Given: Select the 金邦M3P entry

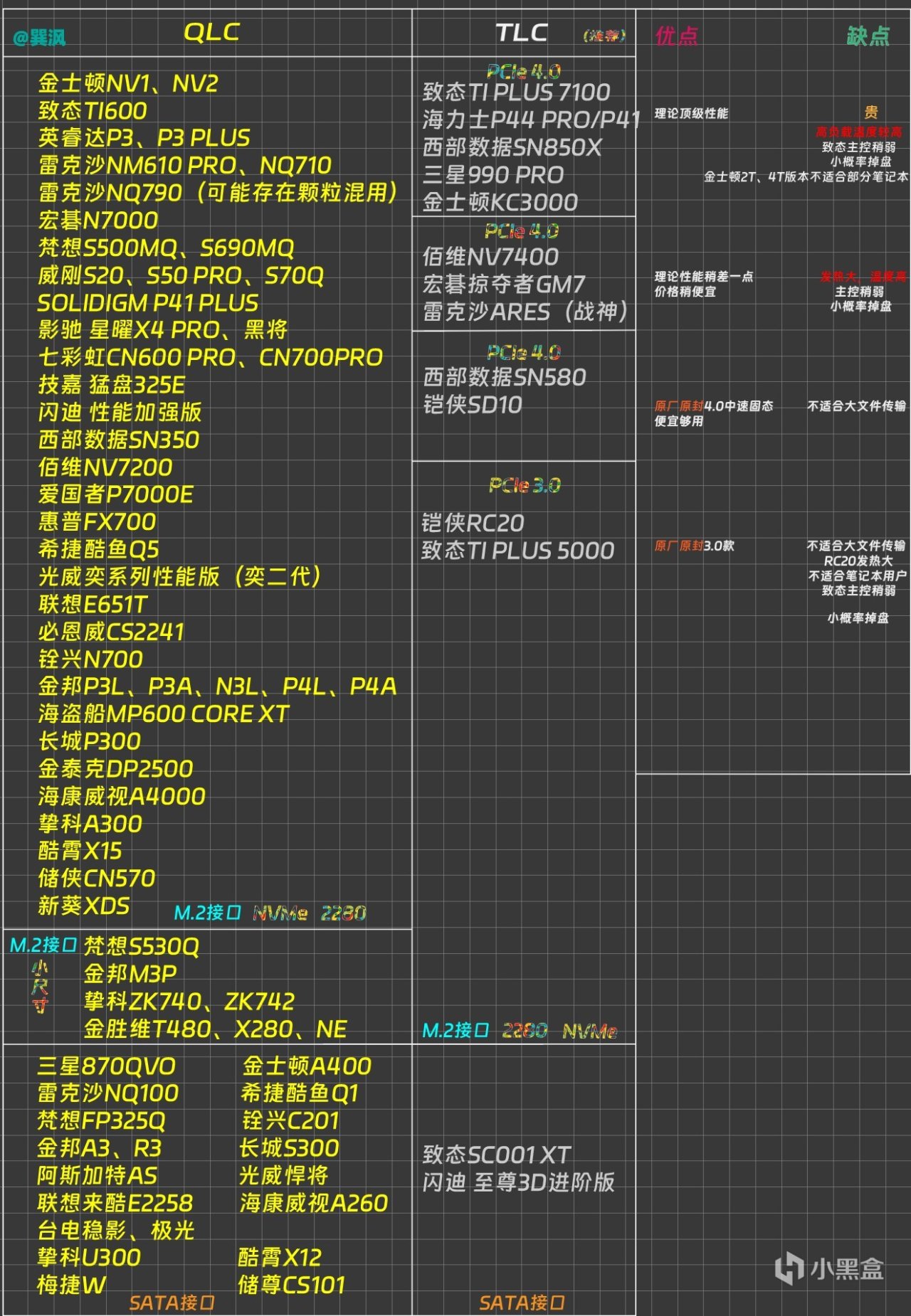Looking at the screenshot, I should 130,974.
